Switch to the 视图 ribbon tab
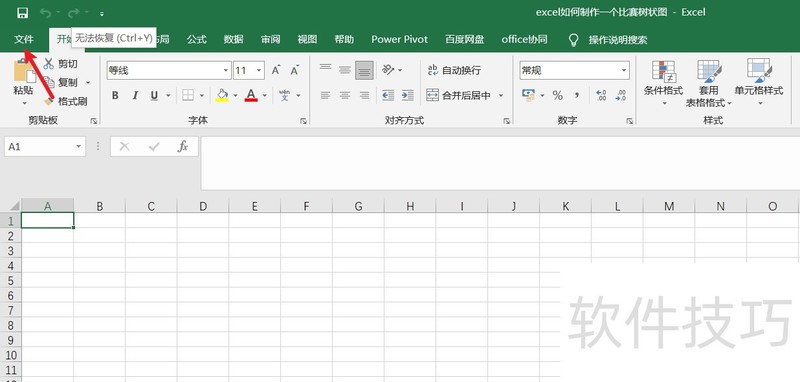The width and height of the screenshot is (800, 382). pyautogui.click(x=307, y=39)
